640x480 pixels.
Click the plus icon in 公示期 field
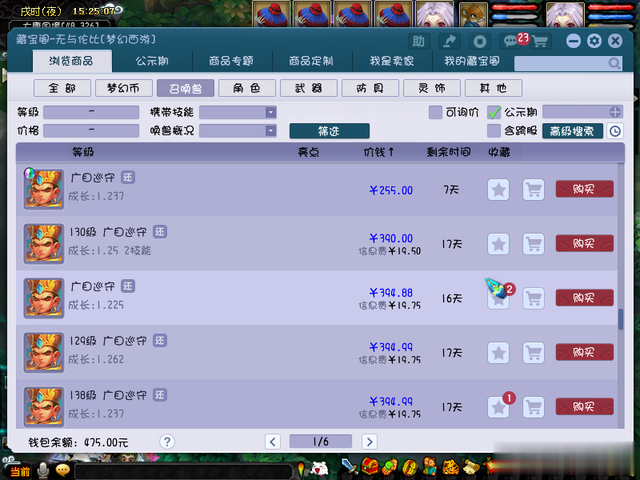[615, 112]
